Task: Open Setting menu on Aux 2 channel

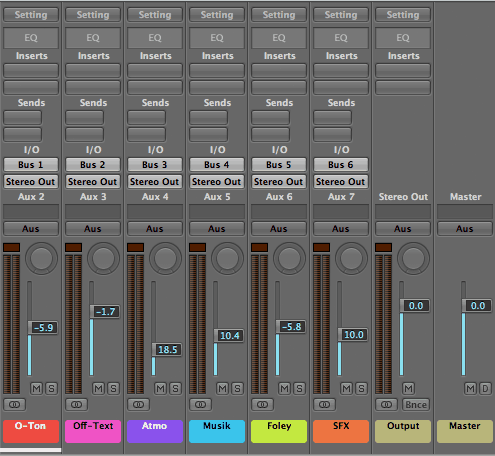Action: (x=31, y=15)
